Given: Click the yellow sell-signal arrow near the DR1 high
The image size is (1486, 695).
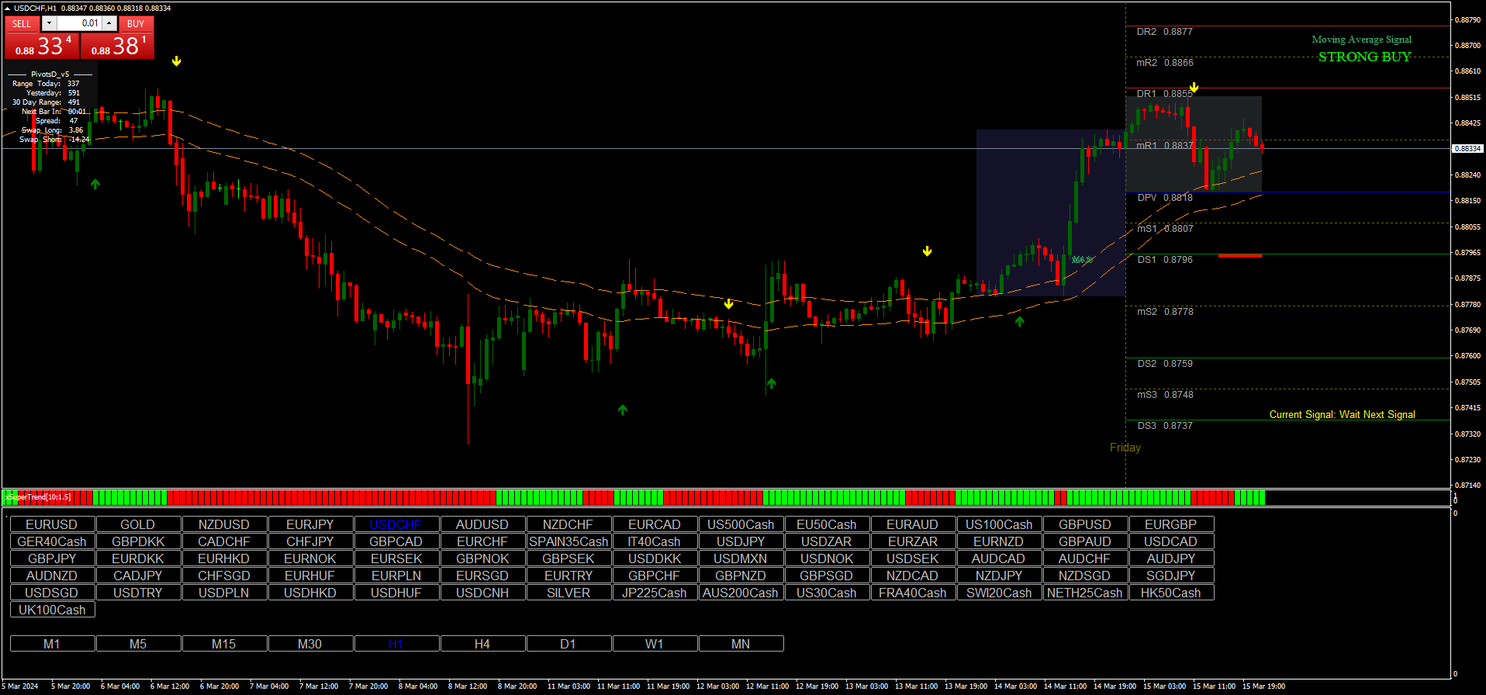Looking at the screenshot, I should pos(1194,88).
